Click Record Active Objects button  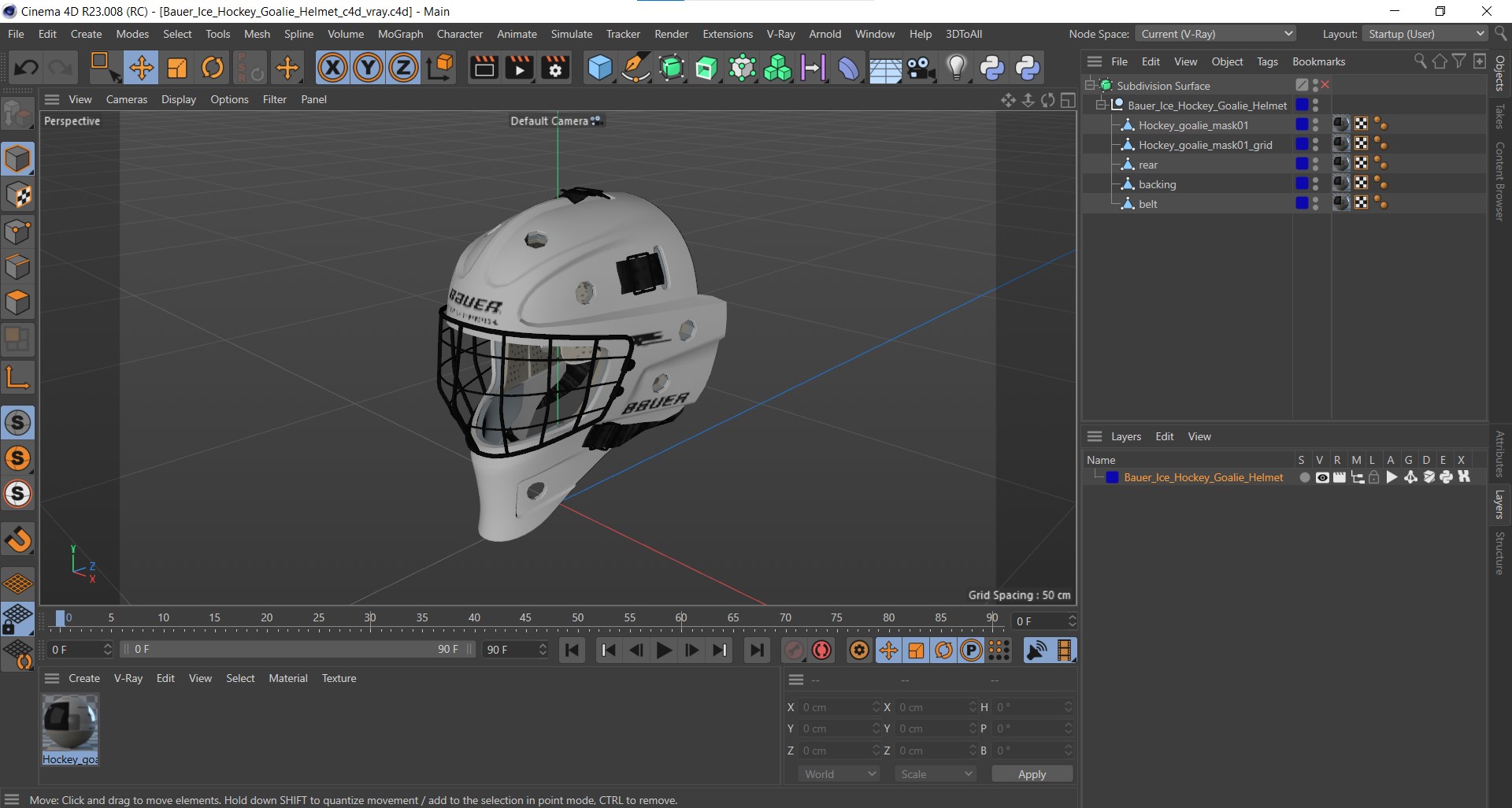[x=794, y=650]
